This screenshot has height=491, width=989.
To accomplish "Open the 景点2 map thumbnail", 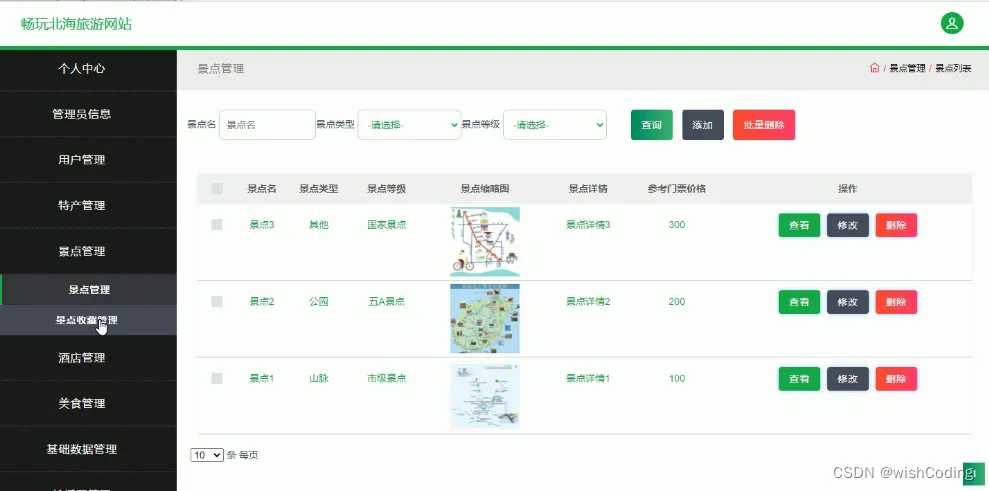I will pyautogui.click(x=485, y=319).
